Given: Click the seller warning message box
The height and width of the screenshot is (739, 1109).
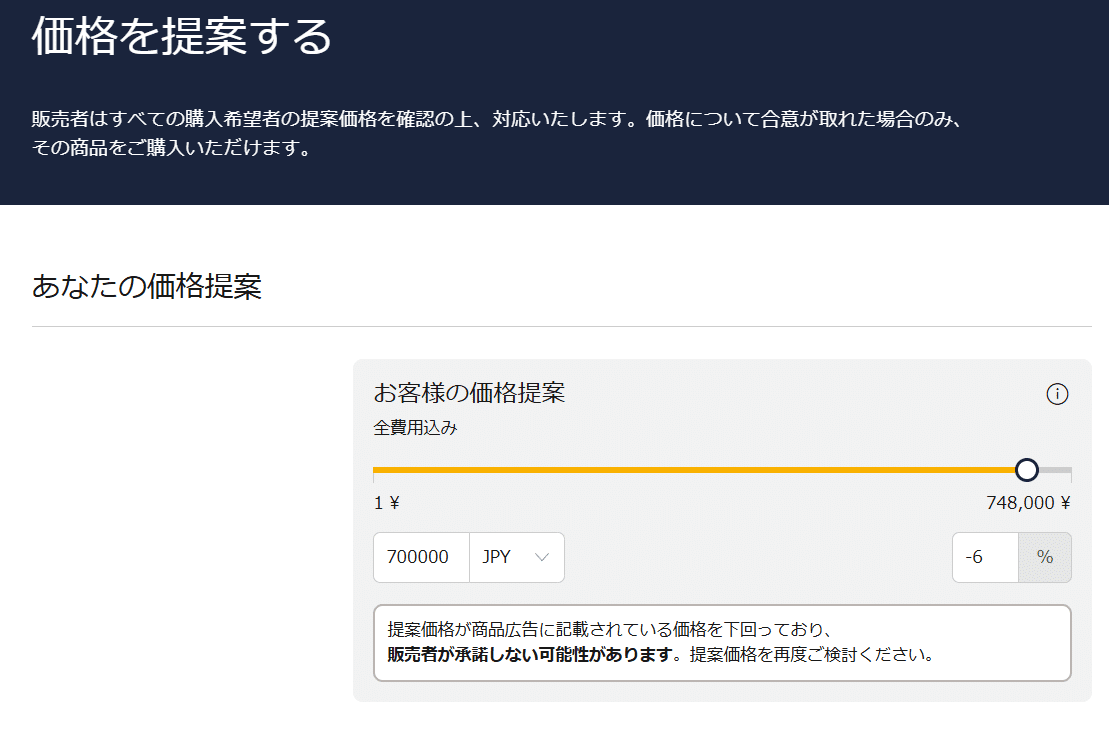Looking at the screenshot, I should 723,643.
